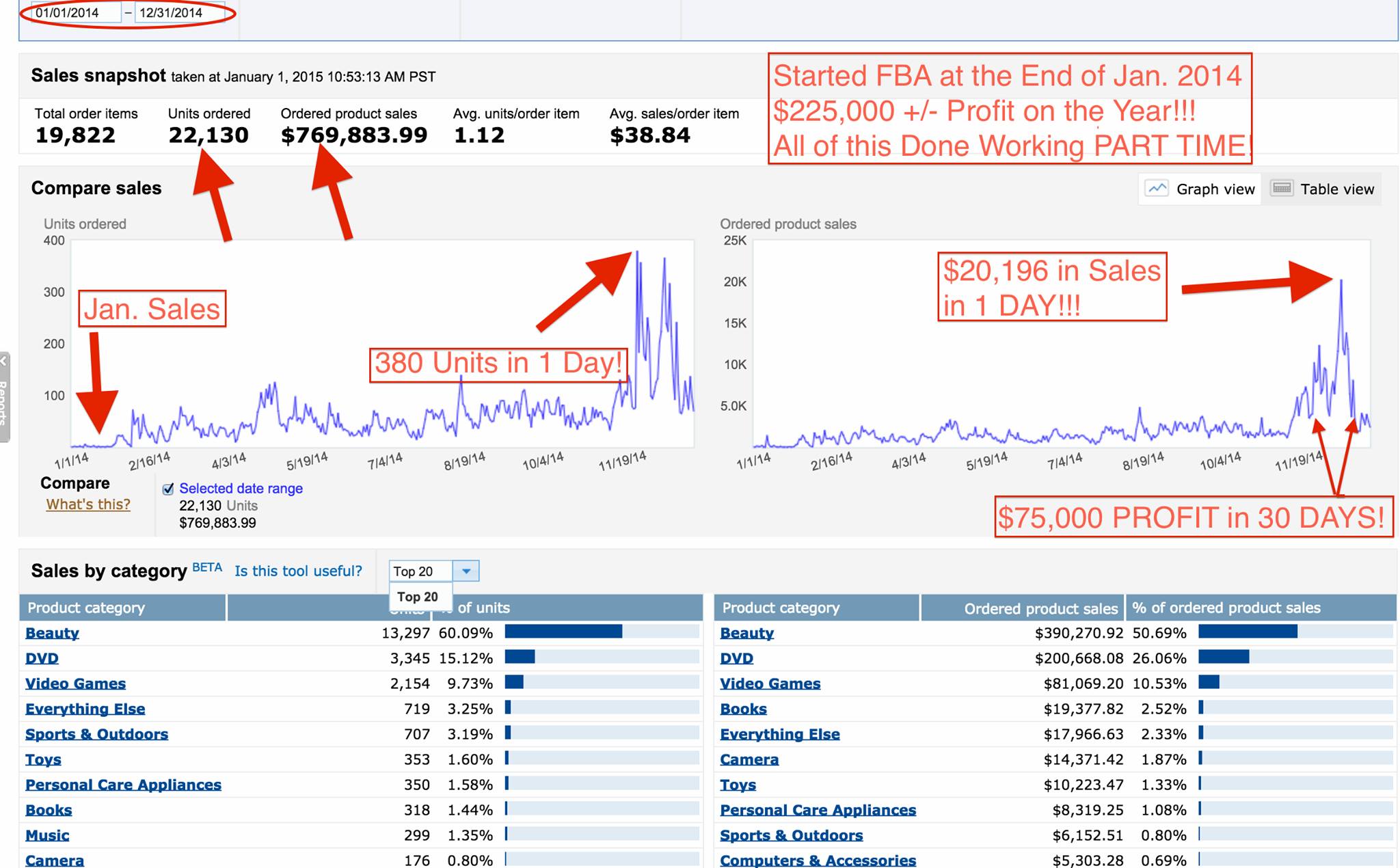Select Top 20 option in list
The height and width of the screenshot is (868, 1400).
coord(418,597)
